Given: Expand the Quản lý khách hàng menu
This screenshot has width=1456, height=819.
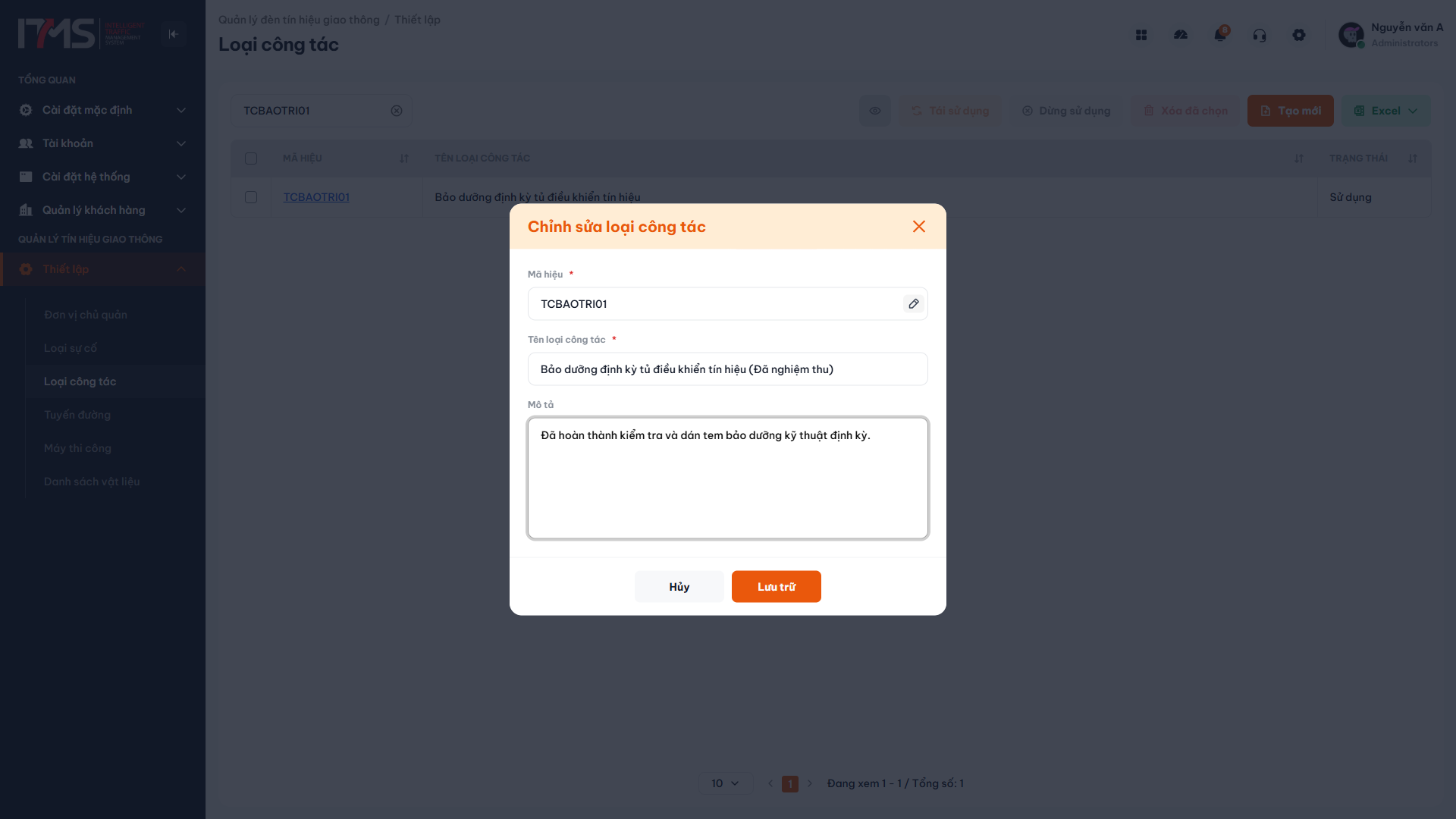Looking at the screenshot, I should pos(102,210).
